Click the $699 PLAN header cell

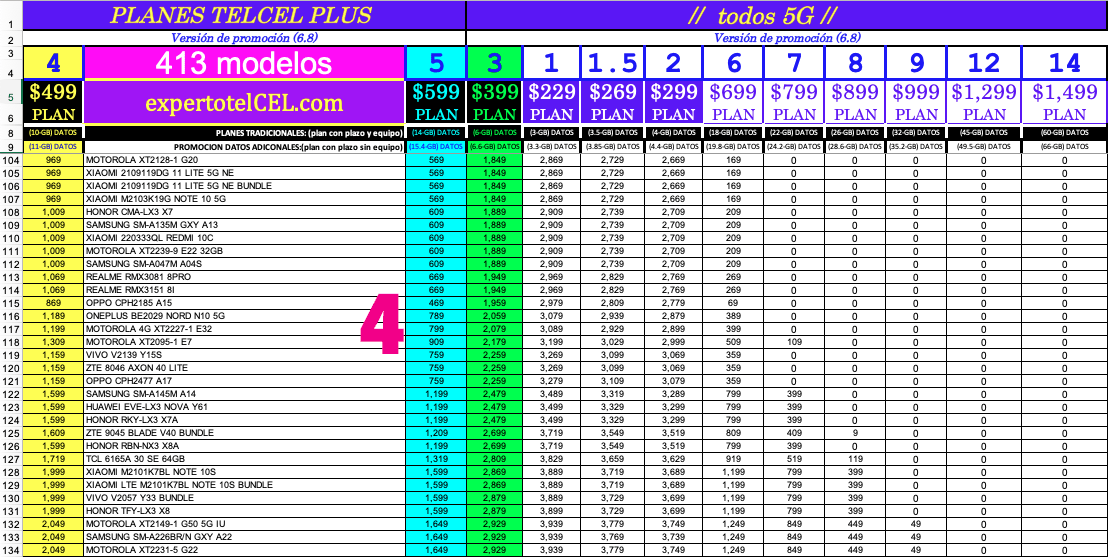click(733, 104)
